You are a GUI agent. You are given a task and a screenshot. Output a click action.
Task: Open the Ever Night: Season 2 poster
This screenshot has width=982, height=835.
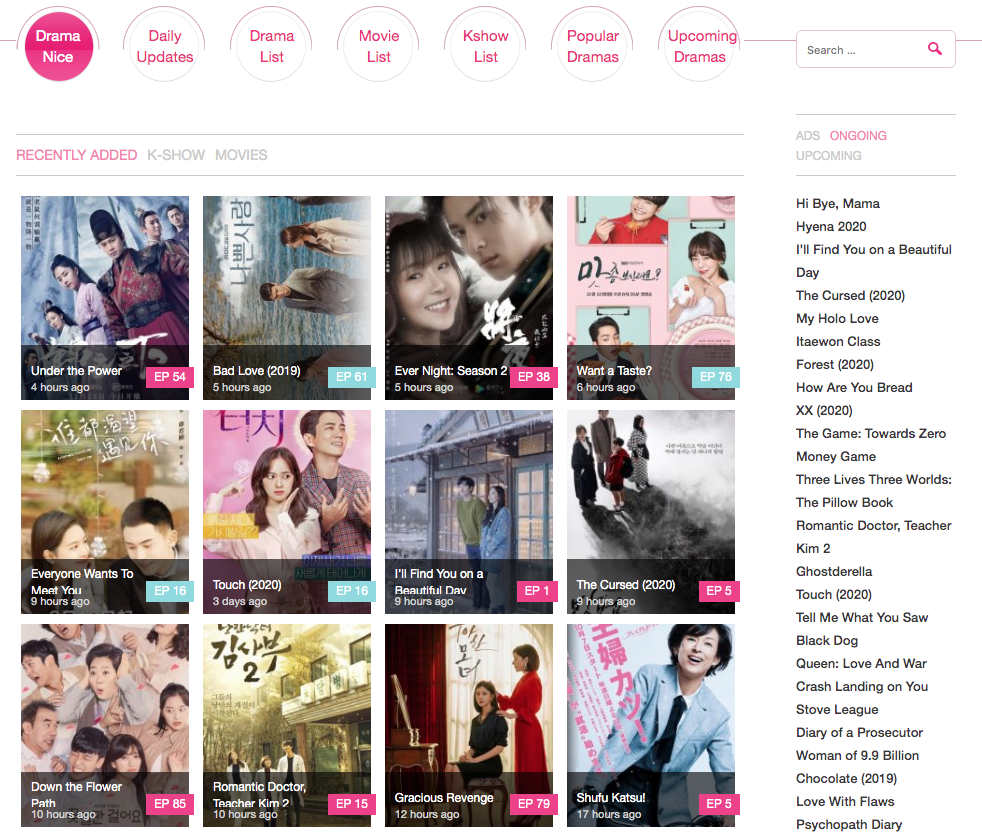(x=469, y=298)
